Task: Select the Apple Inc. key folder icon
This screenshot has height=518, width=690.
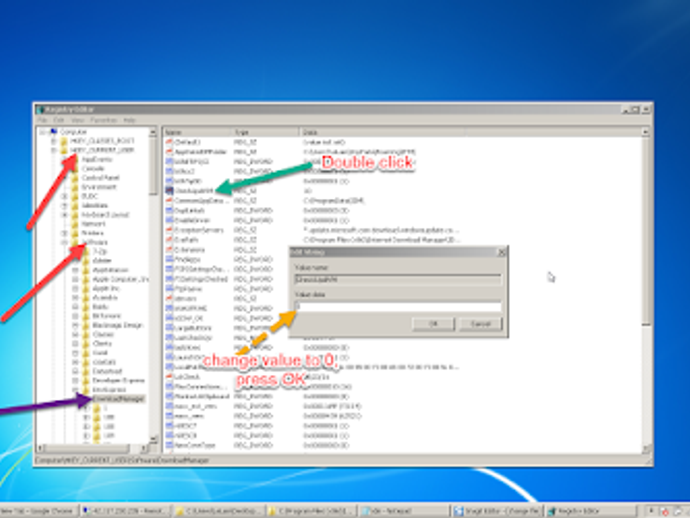Action: click(x=86, y=289)
